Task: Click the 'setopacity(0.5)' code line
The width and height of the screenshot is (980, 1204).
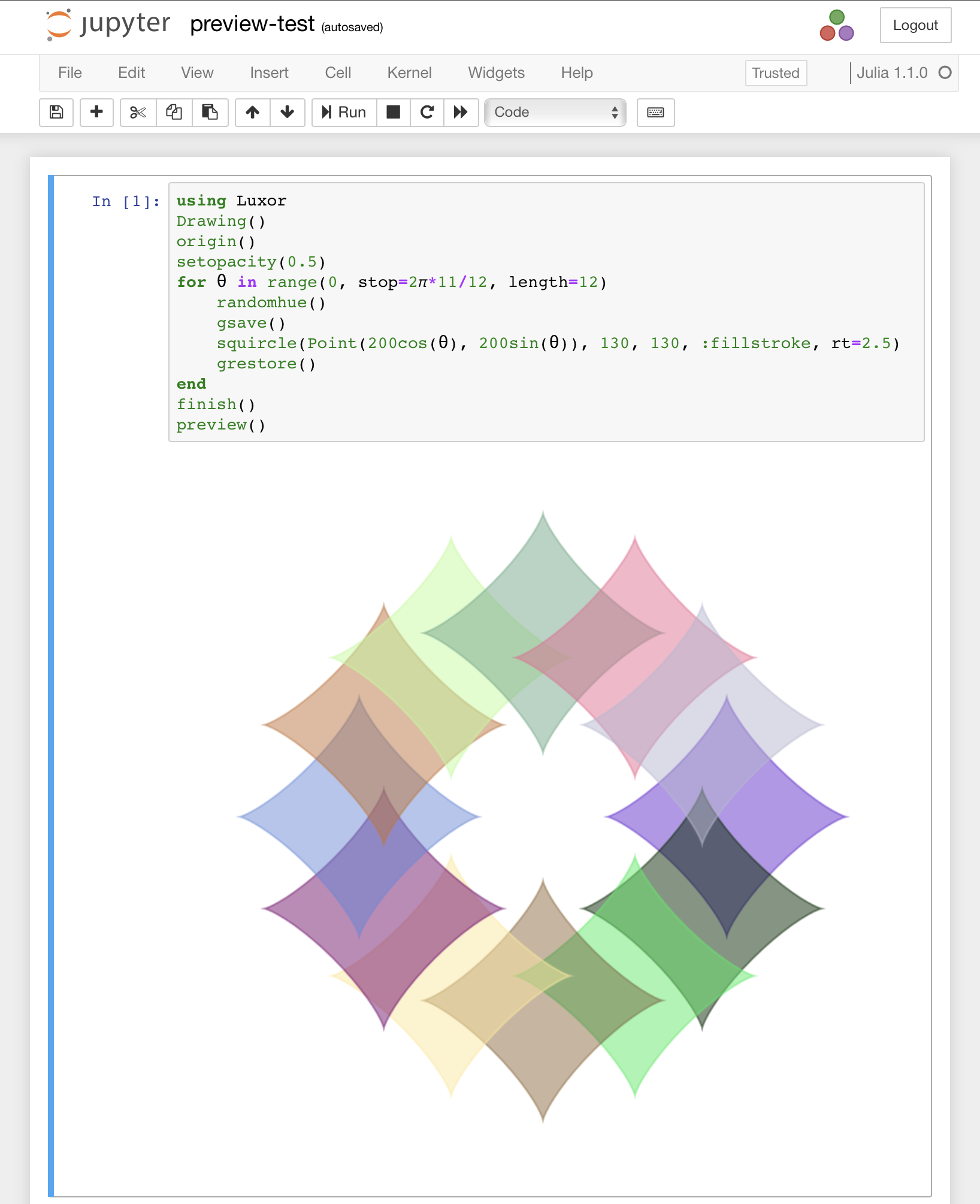Action: pos(251,262)
